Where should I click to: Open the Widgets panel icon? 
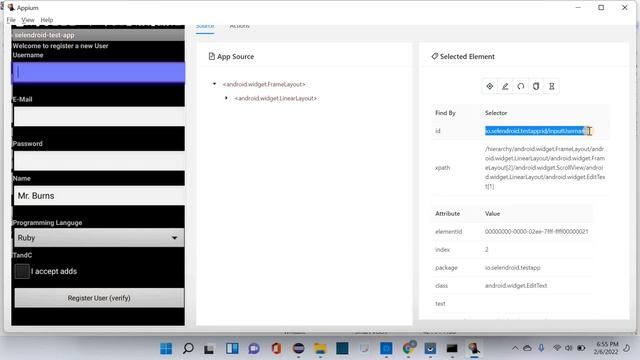click(x=232, y=348)
